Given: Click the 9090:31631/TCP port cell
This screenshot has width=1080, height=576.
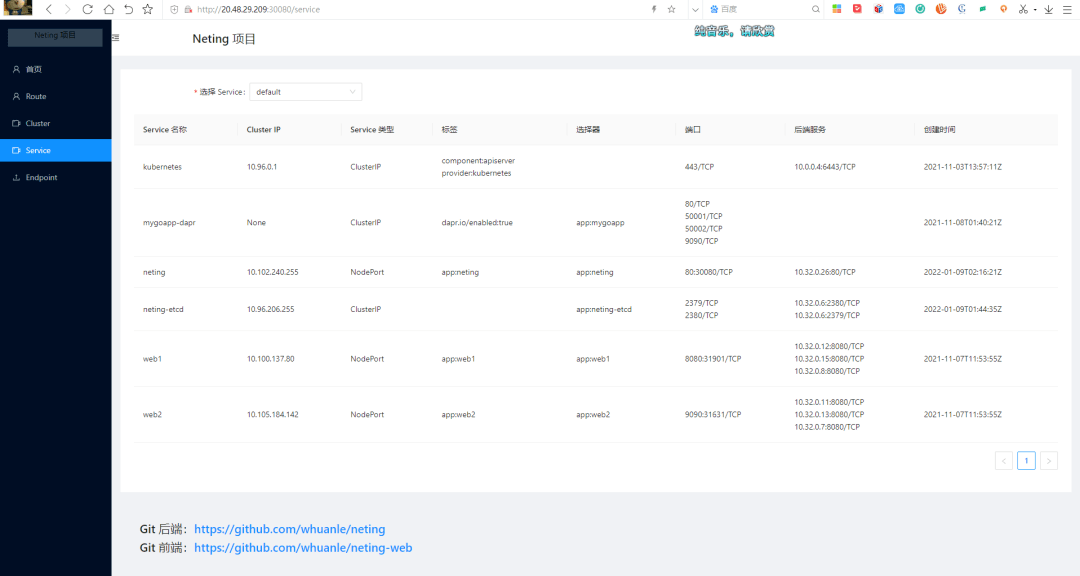Looking at the screenshot, I should coord(713,415).
